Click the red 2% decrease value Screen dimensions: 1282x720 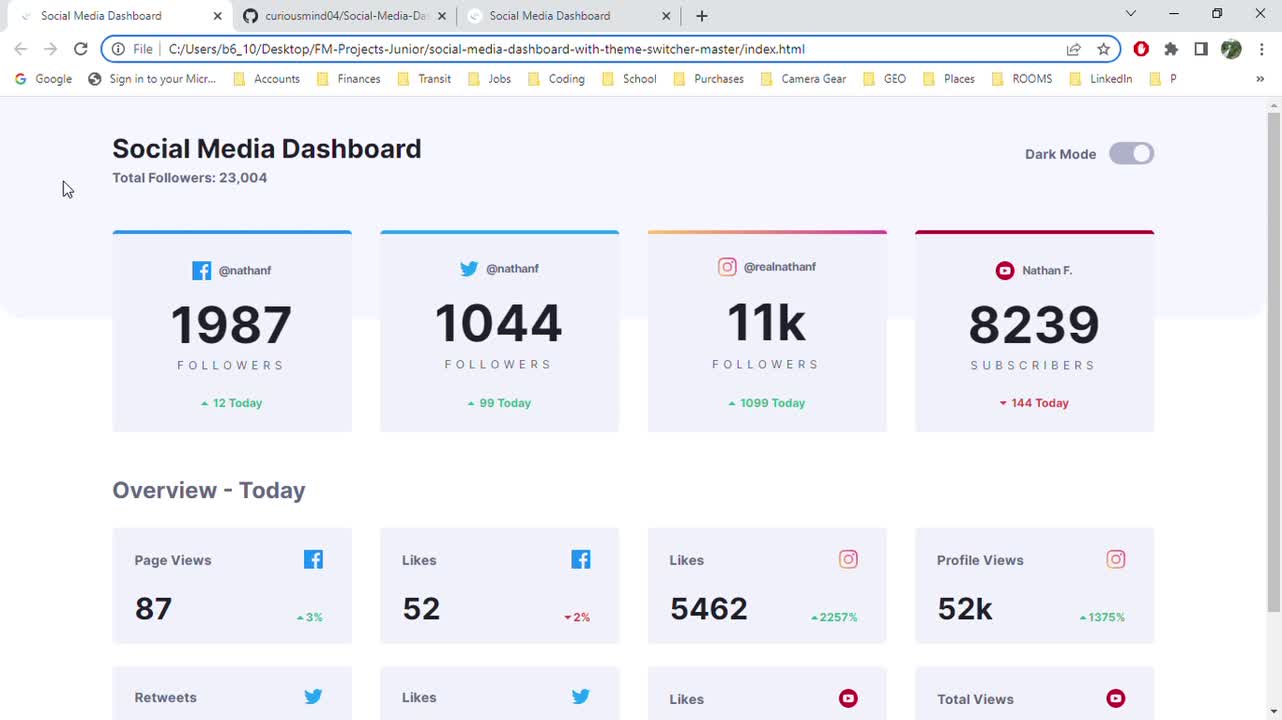pos(577,617)
